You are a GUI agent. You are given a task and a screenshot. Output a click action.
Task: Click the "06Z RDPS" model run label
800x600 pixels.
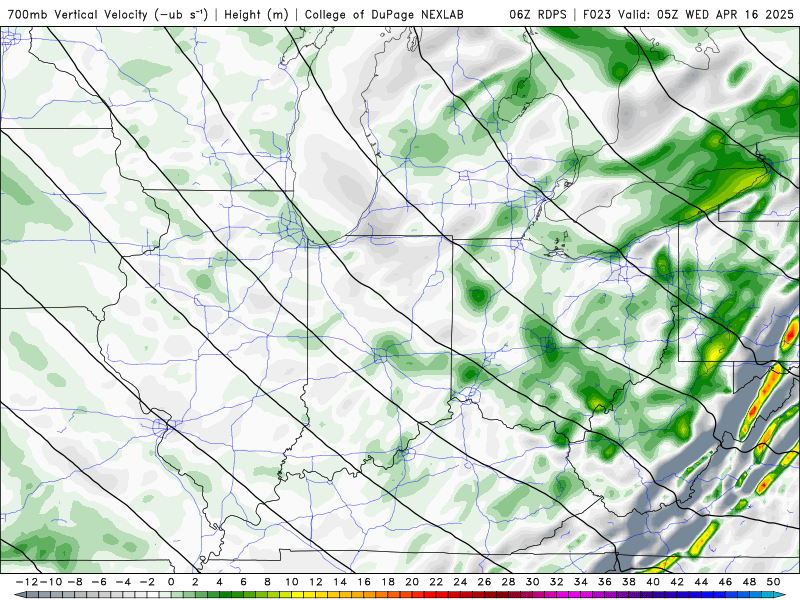538,14
